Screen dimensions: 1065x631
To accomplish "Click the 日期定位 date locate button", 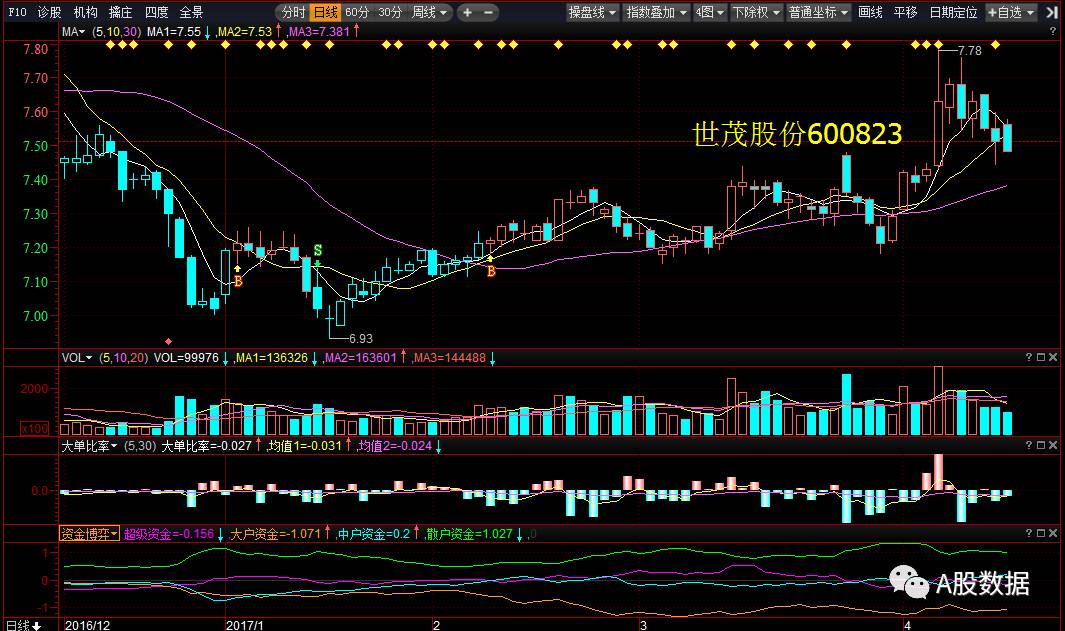I will [953, 12].
